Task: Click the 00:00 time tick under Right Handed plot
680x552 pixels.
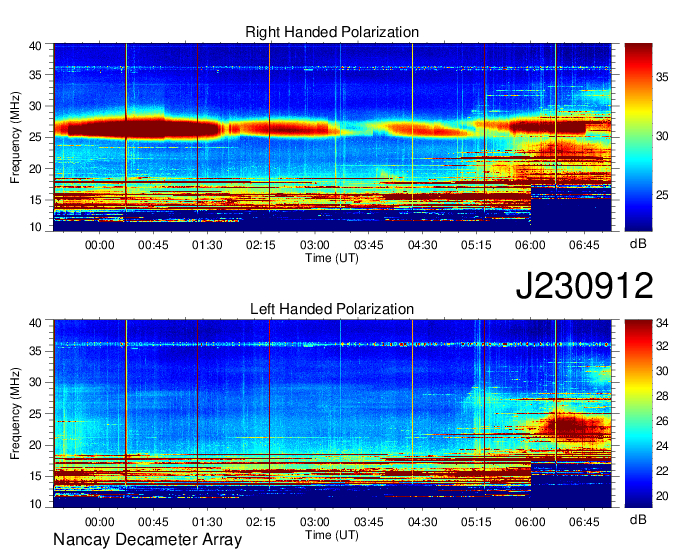Action: click(x=99, y=245)
